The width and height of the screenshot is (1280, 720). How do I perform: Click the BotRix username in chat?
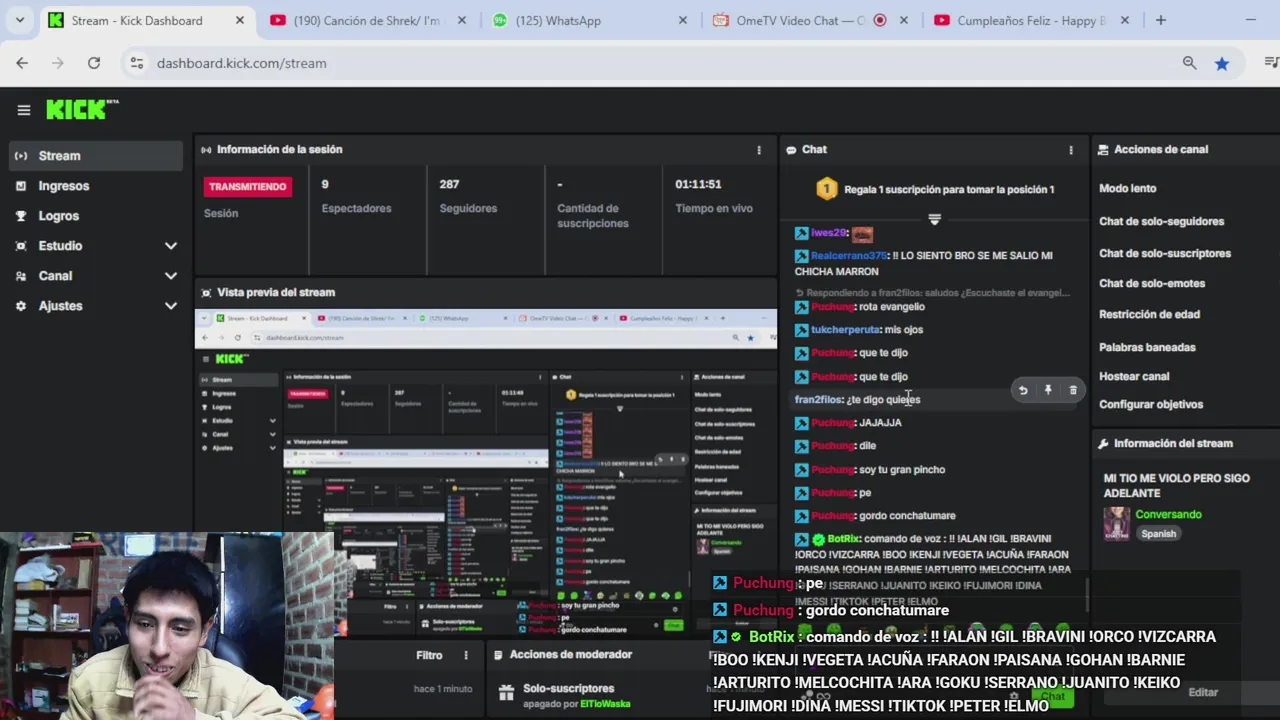pos(843,539)
